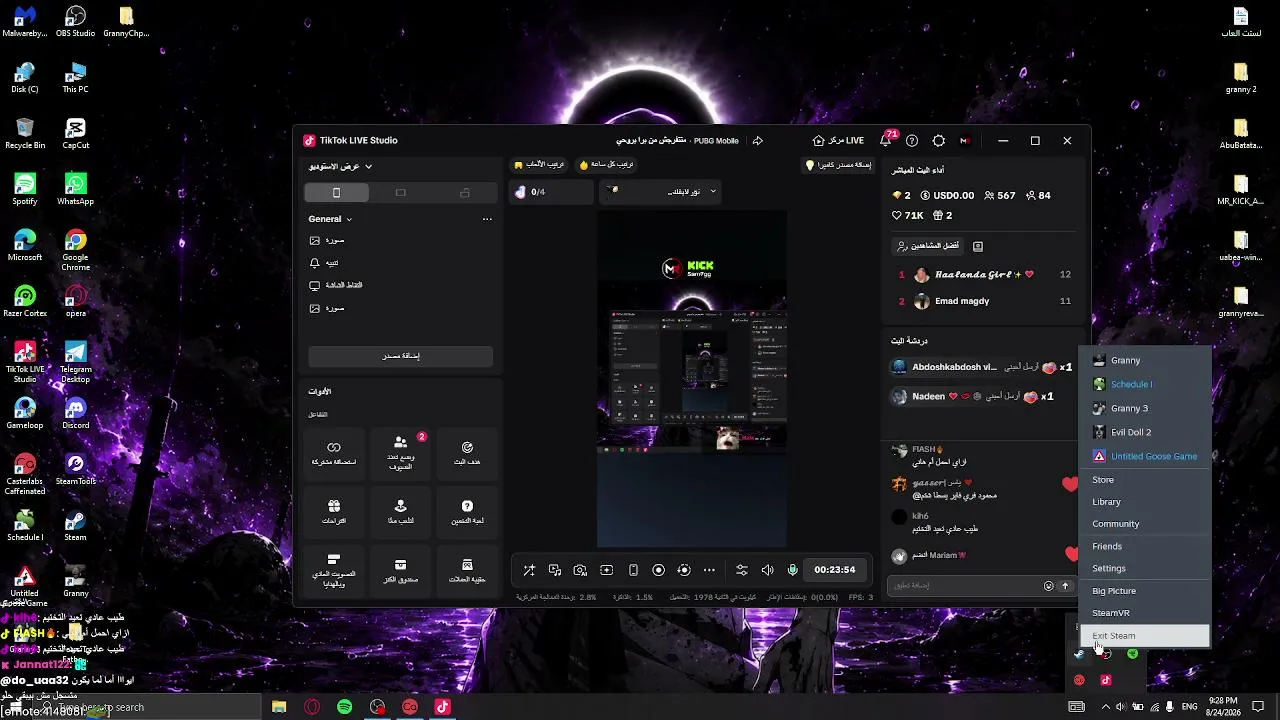The width and height of the screenshot is (1280, 720).
Task: Open the bottom-right tool tile in the tools grid
Action: coord(467,571)
